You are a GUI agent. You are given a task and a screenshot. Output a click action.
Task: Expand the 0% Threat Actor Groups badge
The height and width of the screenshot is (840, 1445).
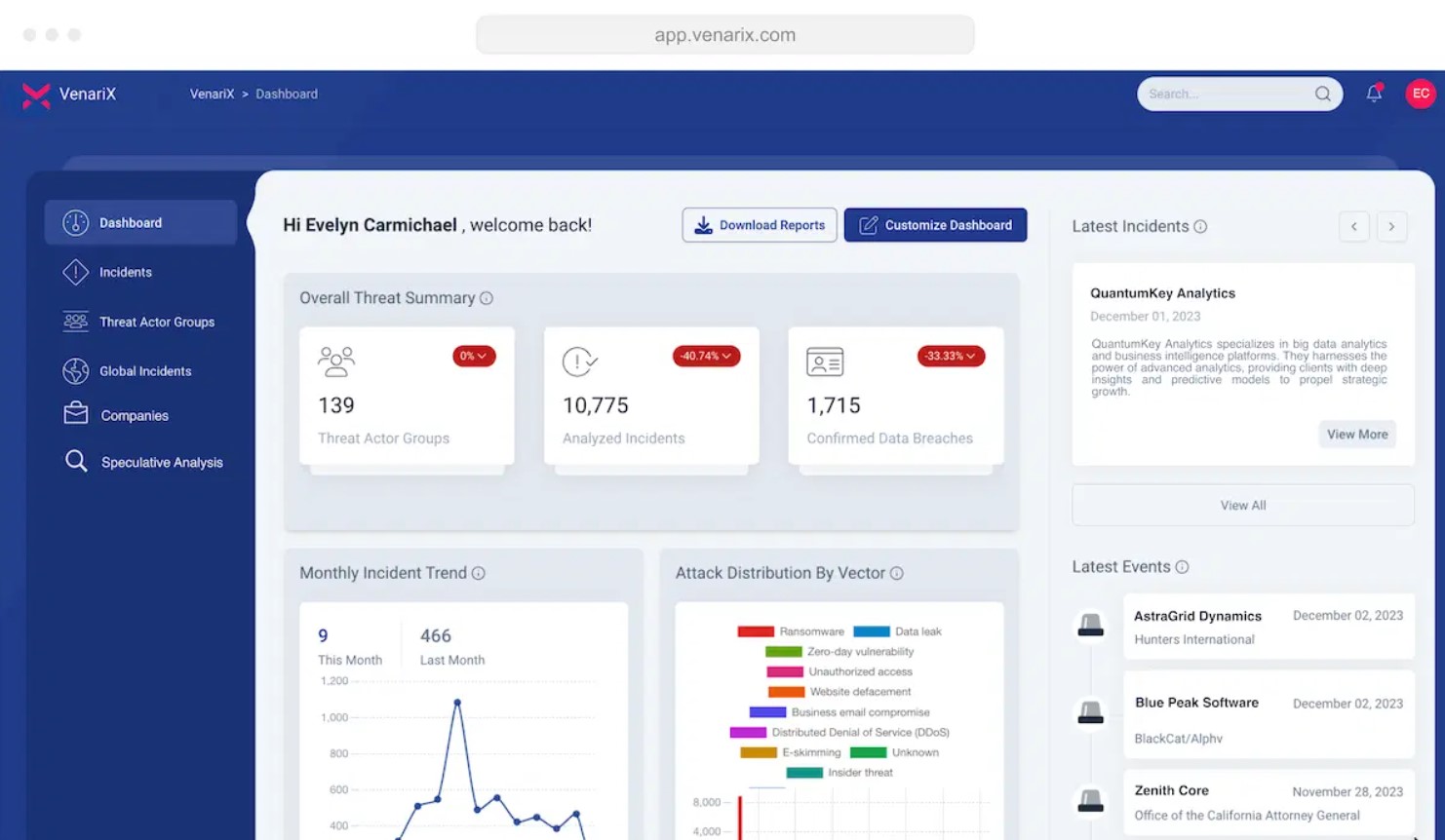click(474, 356)
